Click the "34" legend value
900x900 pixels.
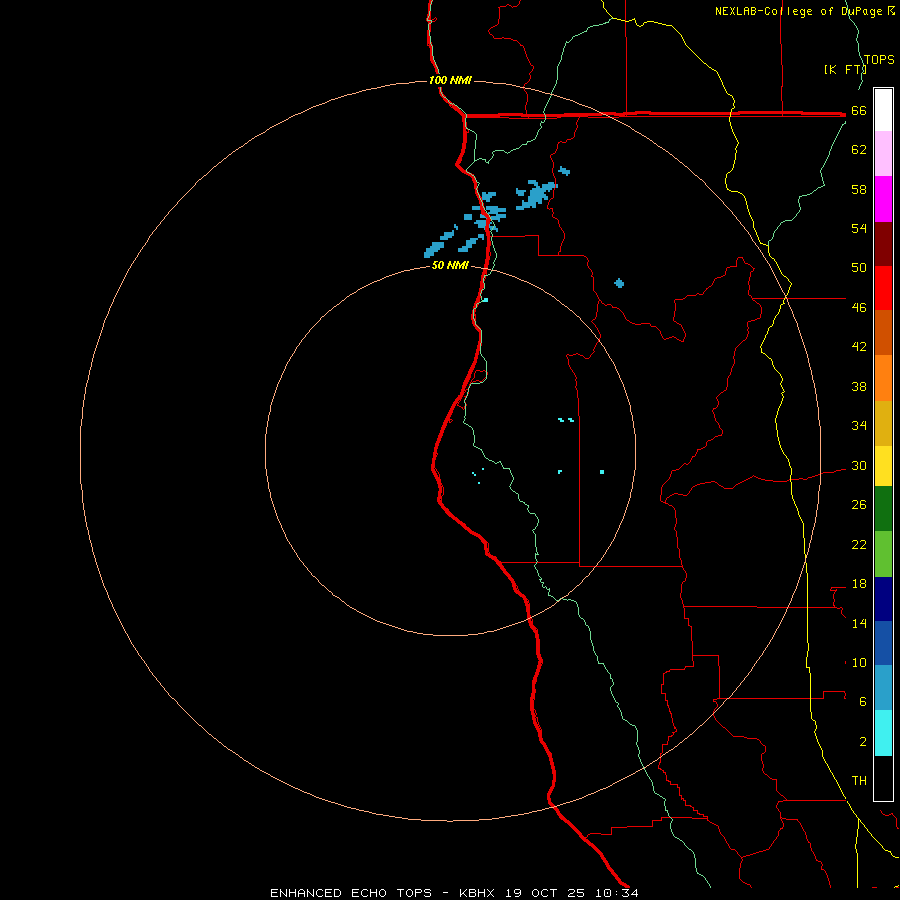pos(859,426)
